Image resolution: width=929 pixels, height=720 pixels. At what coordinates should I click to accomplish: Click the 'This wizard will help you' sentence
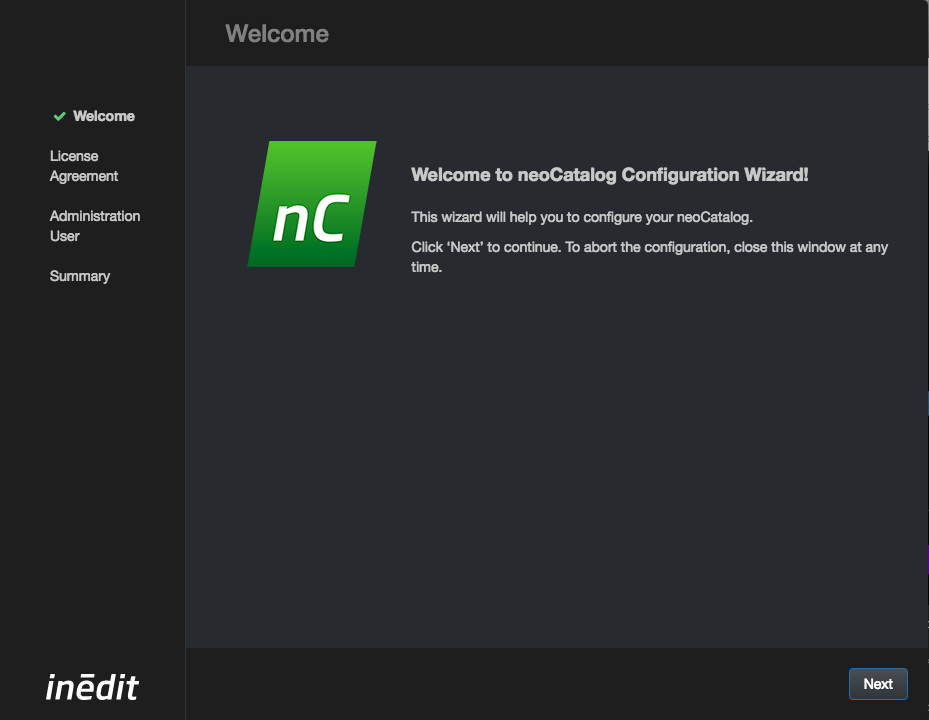pyautogui.click(x=582, y=217)
